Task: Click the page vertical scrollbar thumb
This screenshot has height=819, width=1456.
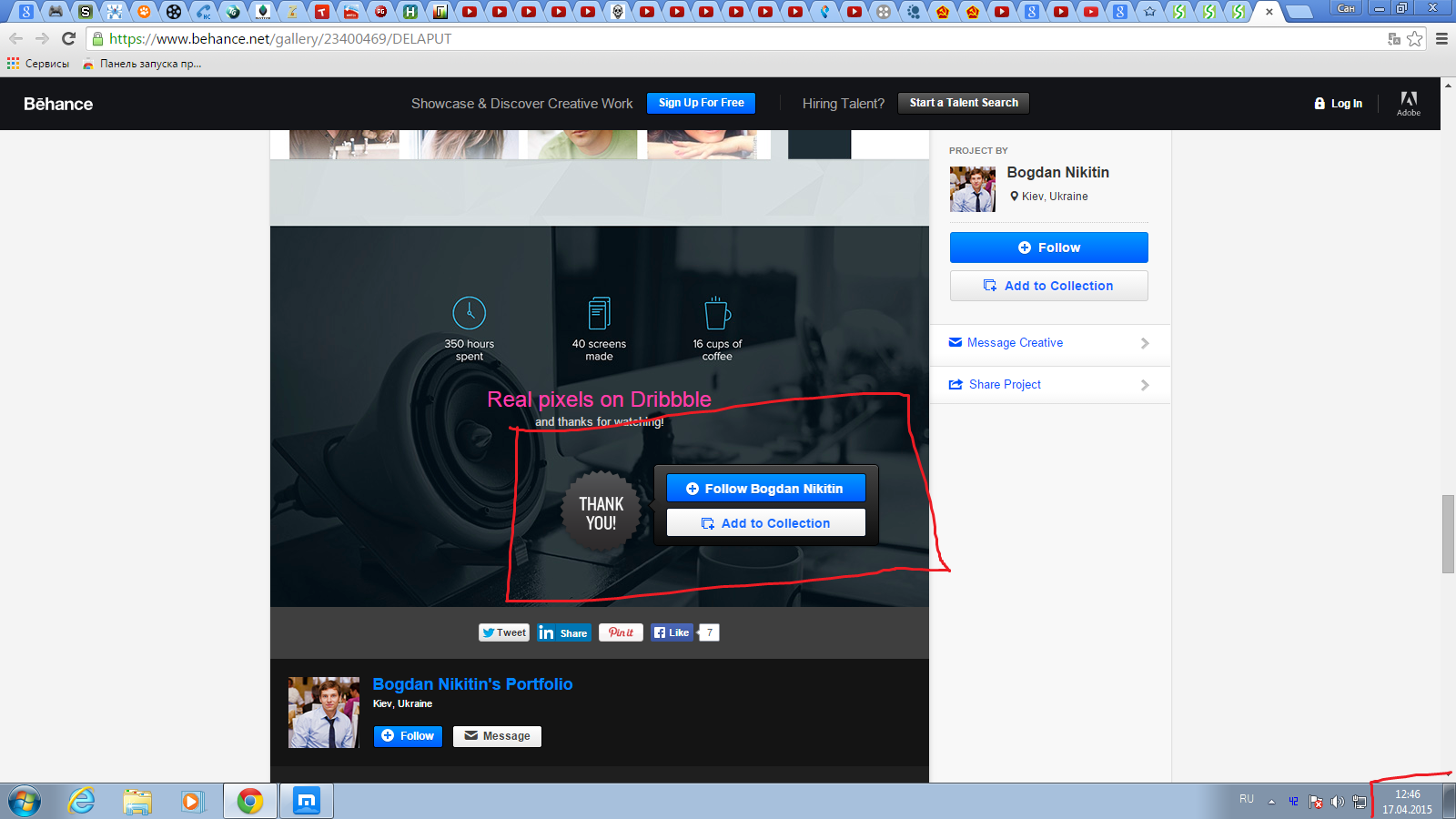Action: 1448,534
